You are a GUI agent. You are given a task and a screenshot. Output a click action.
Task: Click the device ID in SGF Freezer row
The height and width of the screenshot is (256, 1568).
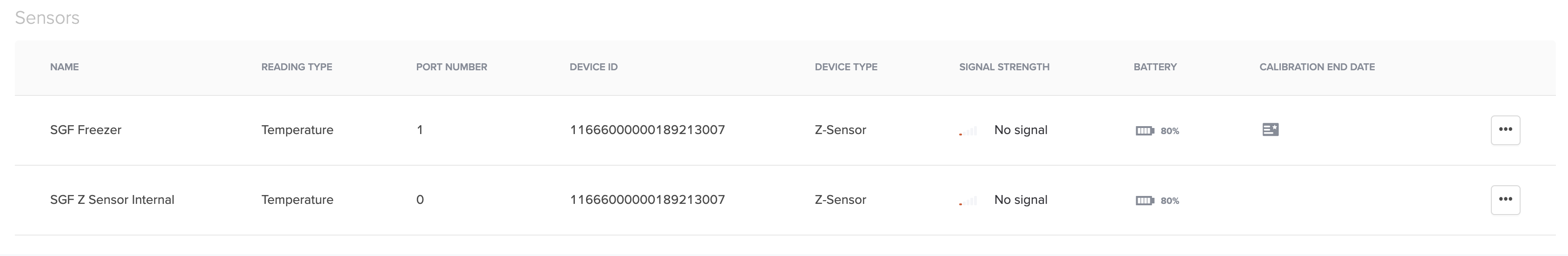pos(647,130)
